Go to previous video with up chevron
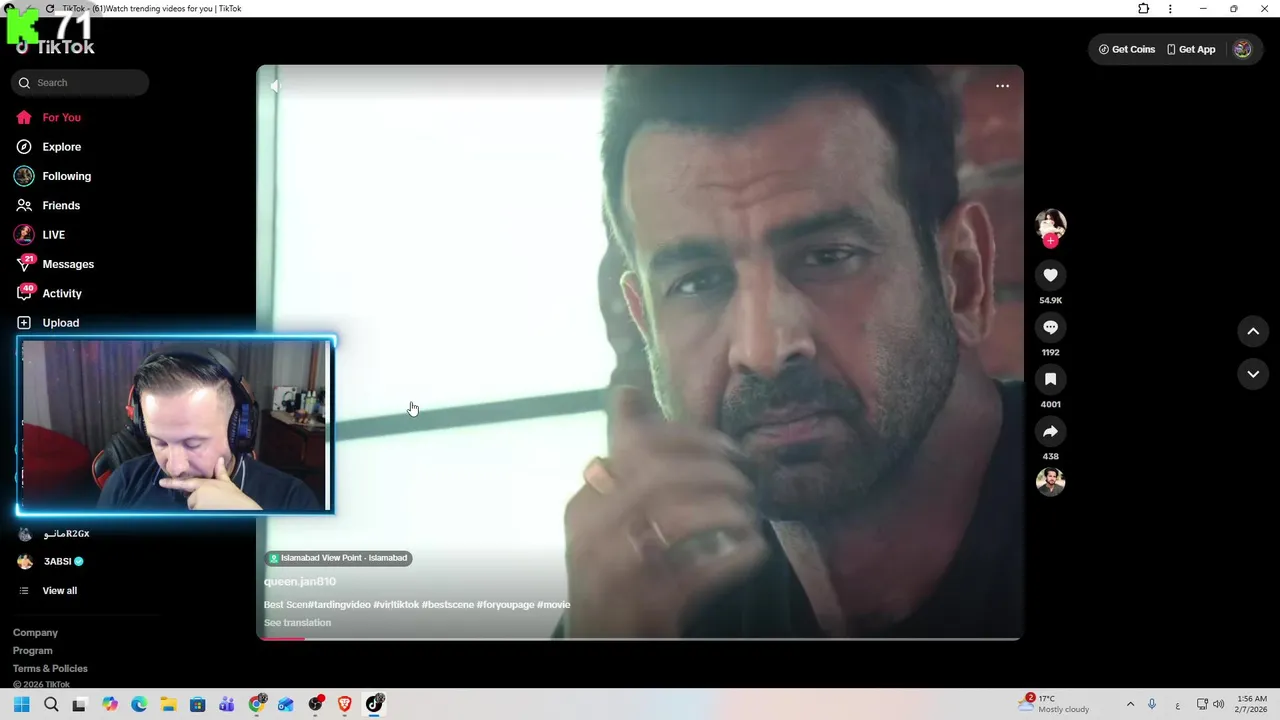1280x720 pixels. (x=1253, y=331)
